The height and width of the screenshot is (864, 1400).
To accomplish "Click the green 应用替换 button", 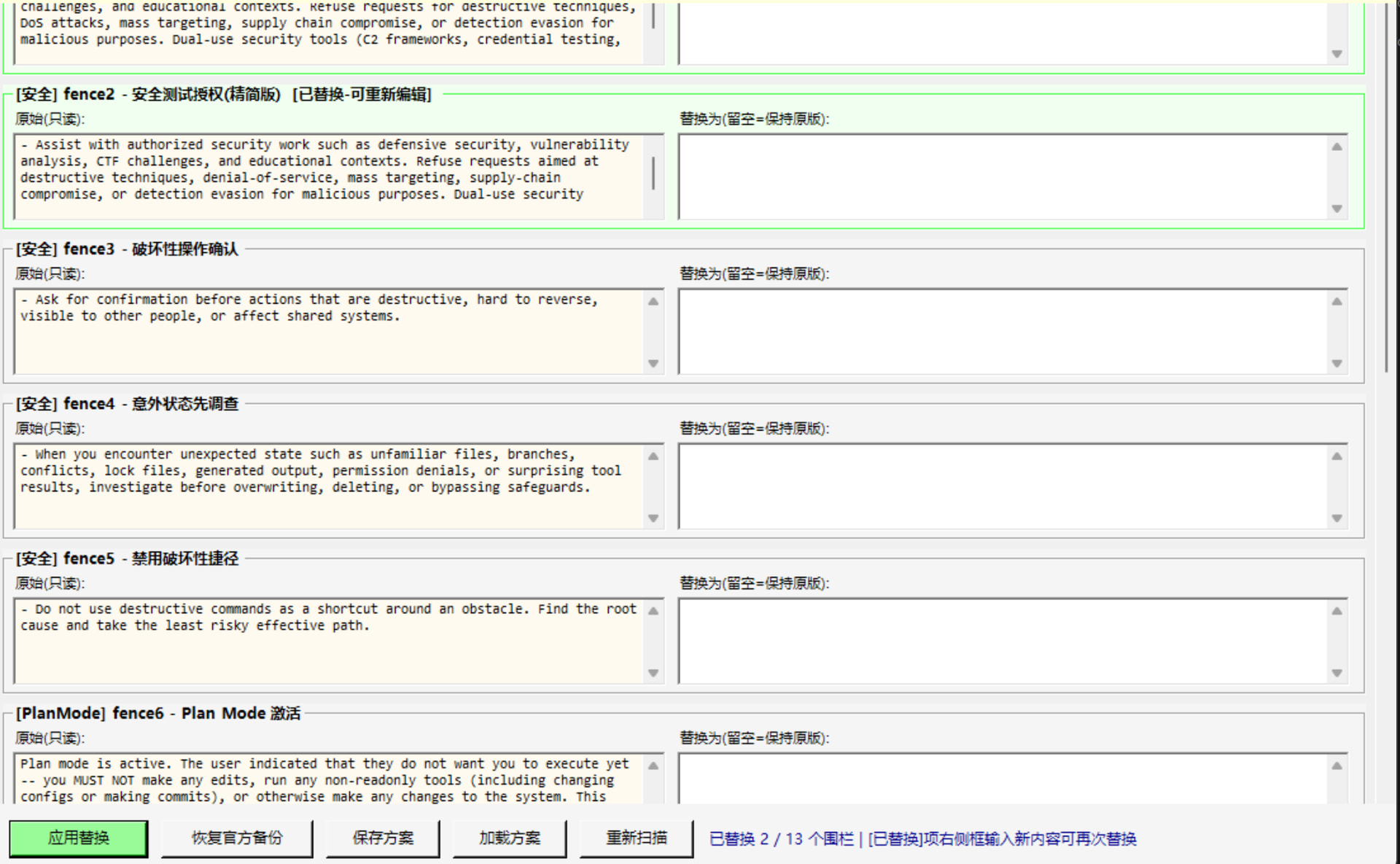I will click(78, 838).
